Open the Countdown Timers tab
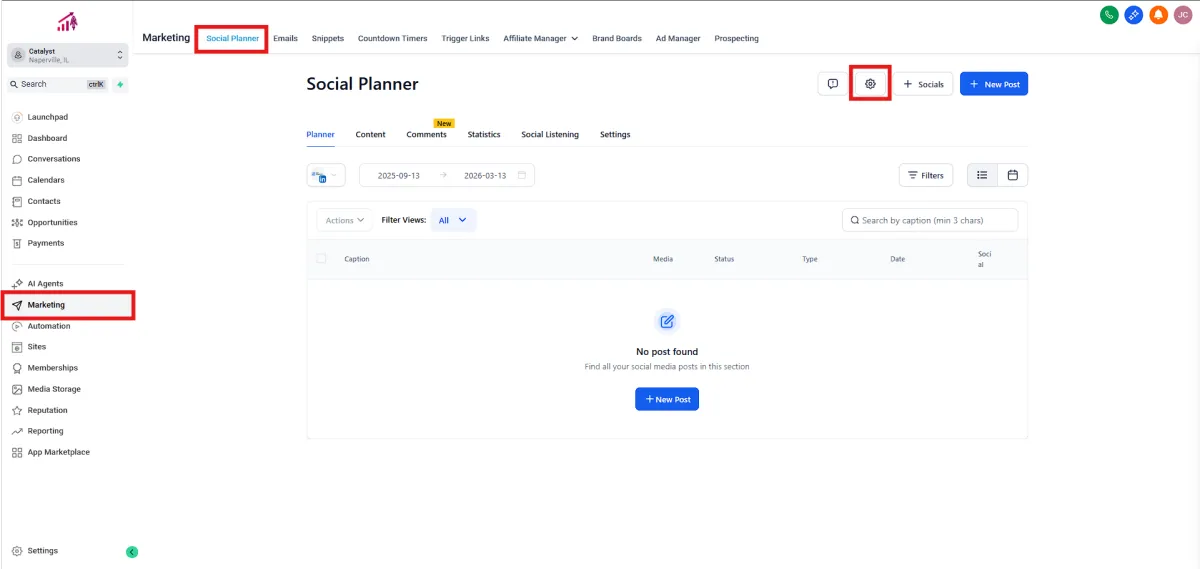The width and height of the screenshot is (1200, 569). 393,38
